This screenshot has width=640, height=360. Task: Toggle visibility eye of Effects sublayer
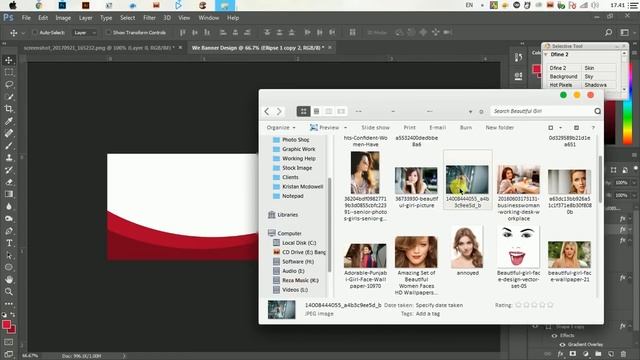554,336
